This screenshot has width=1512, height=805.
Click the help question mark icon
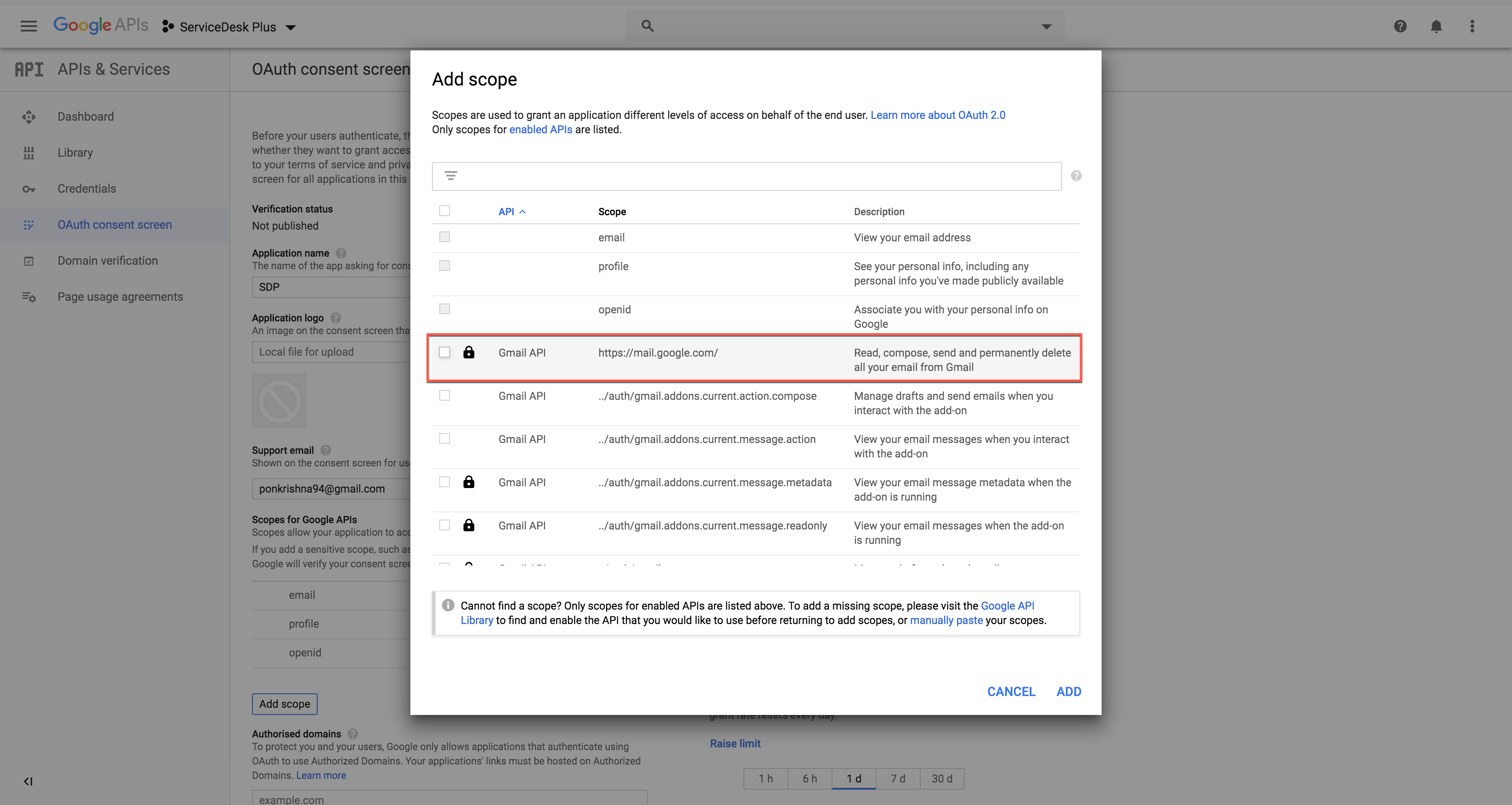[1400, 26]
